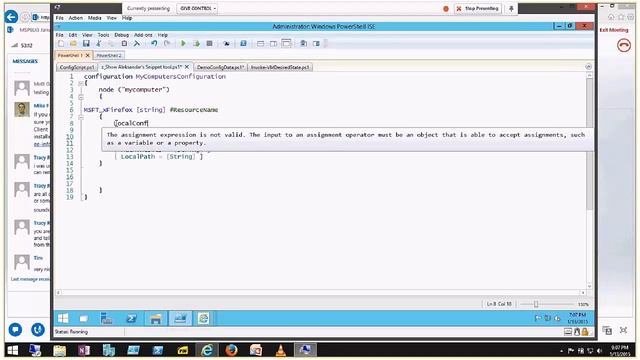Collapse the MSFT_xFirefox block at line 7
640x360 pixels.
coord(81,117)
